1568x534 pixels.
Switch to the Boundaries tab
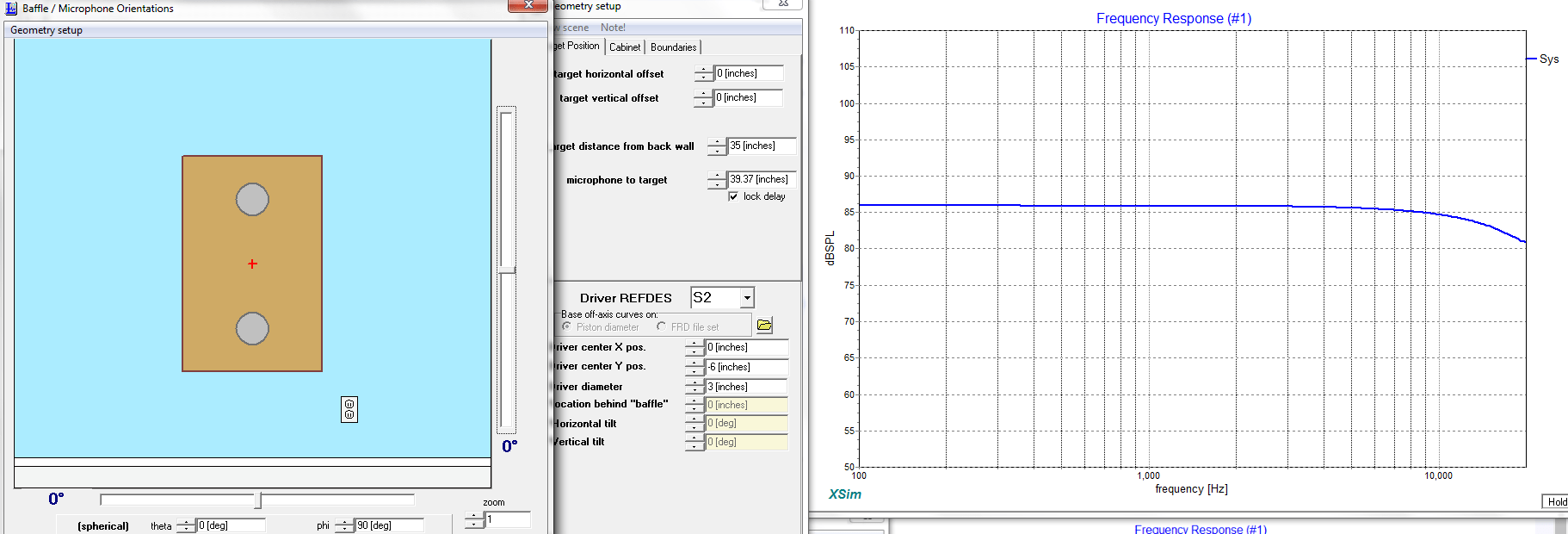[x=674, y=47]
